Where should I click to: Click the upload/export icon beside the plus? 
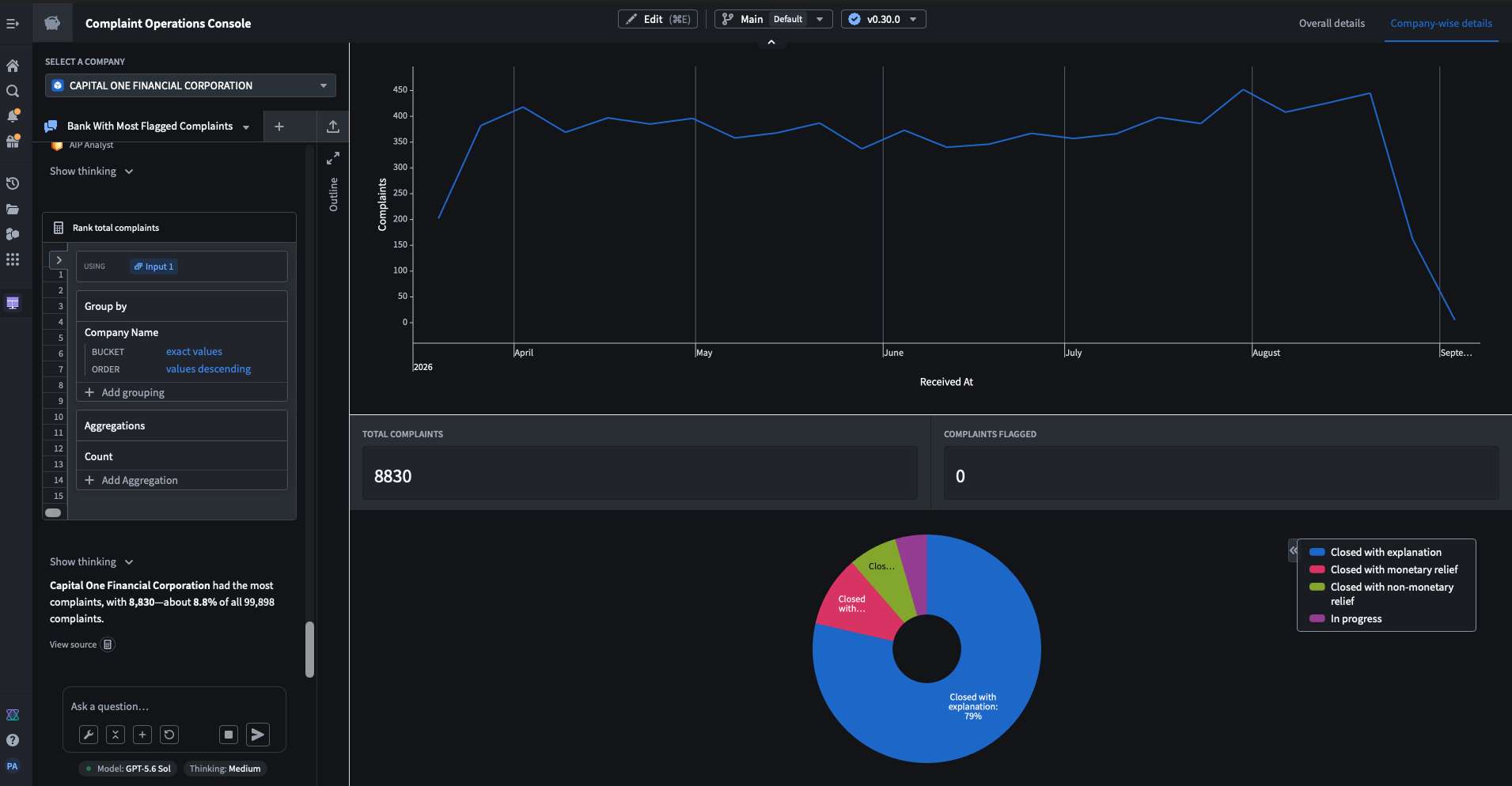click(x=333, y=127)
